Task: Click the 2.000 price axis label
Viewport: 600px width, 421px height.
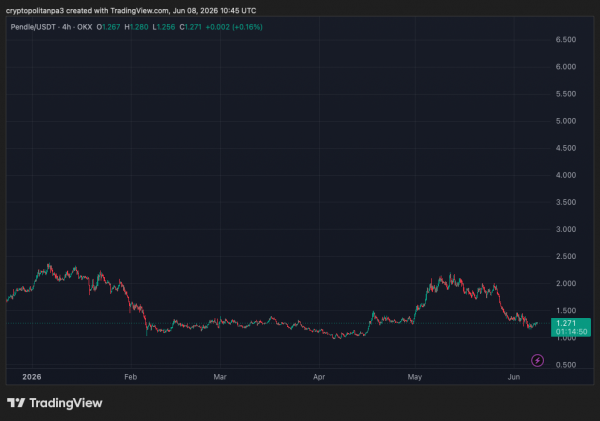Action: [566, 284]
